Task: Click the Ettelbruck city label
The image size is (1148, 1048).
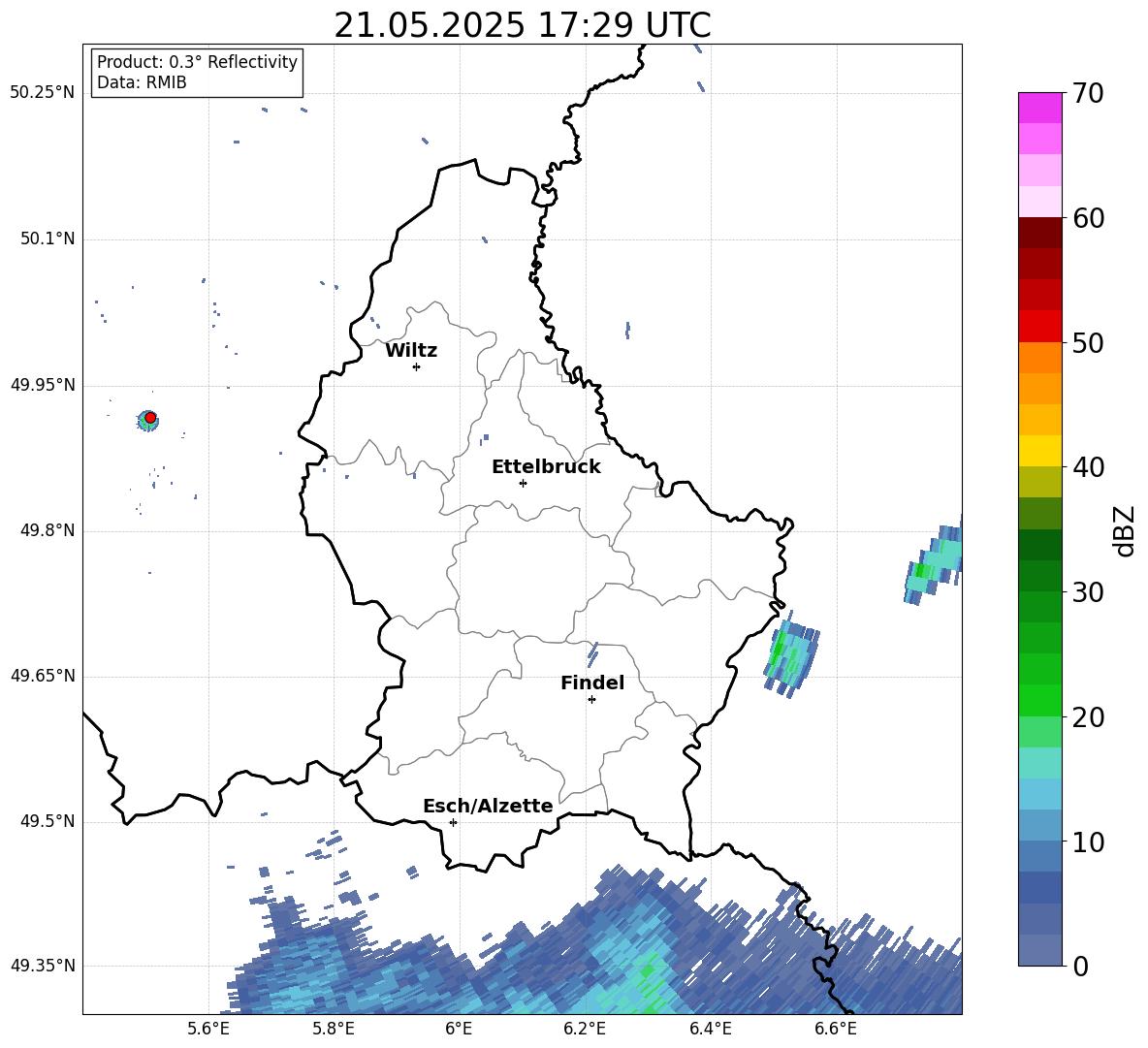Action: pos(546,467)
